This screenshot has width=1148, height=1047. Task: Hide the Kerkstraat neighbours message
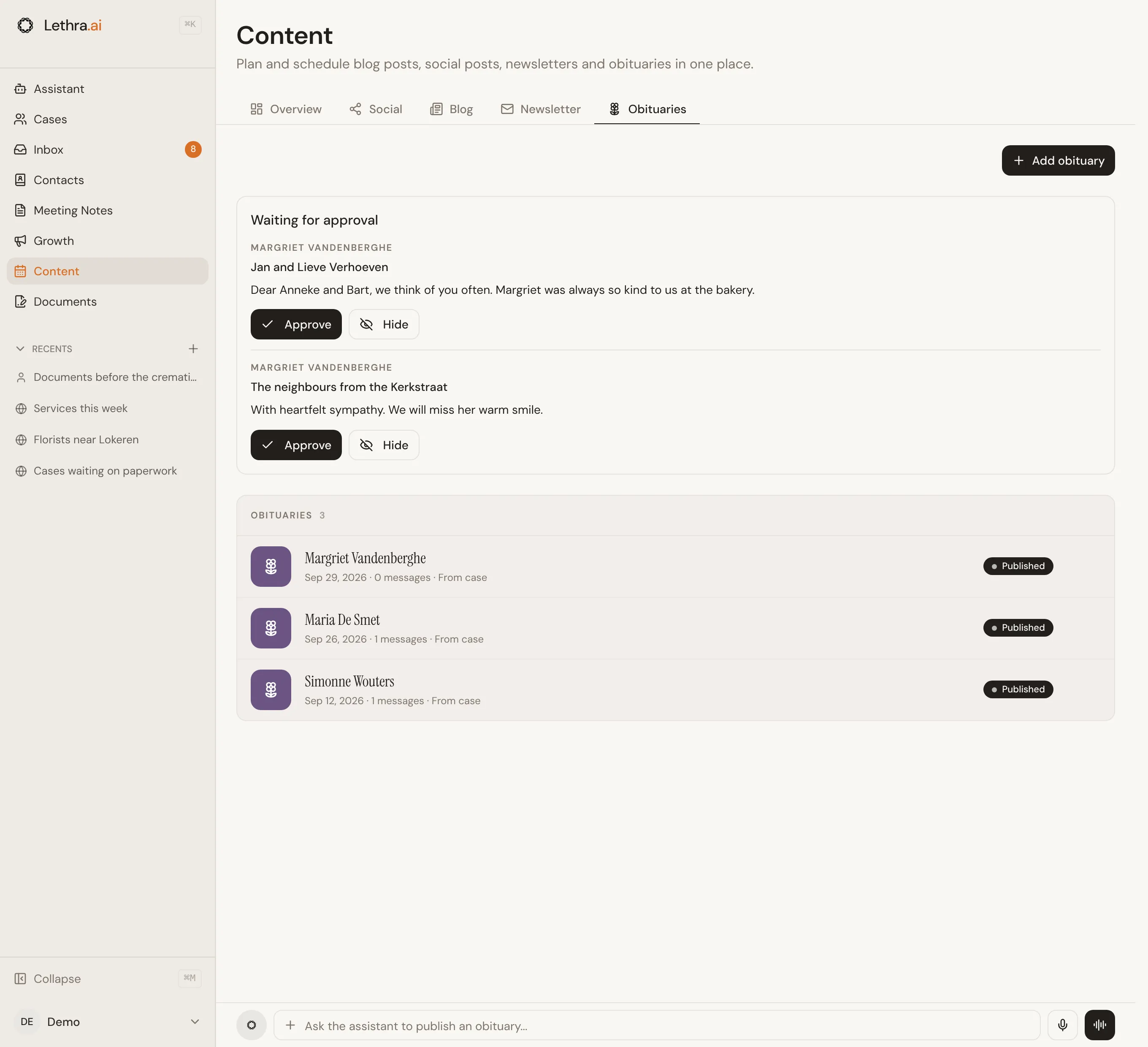[x=384, y=445]
